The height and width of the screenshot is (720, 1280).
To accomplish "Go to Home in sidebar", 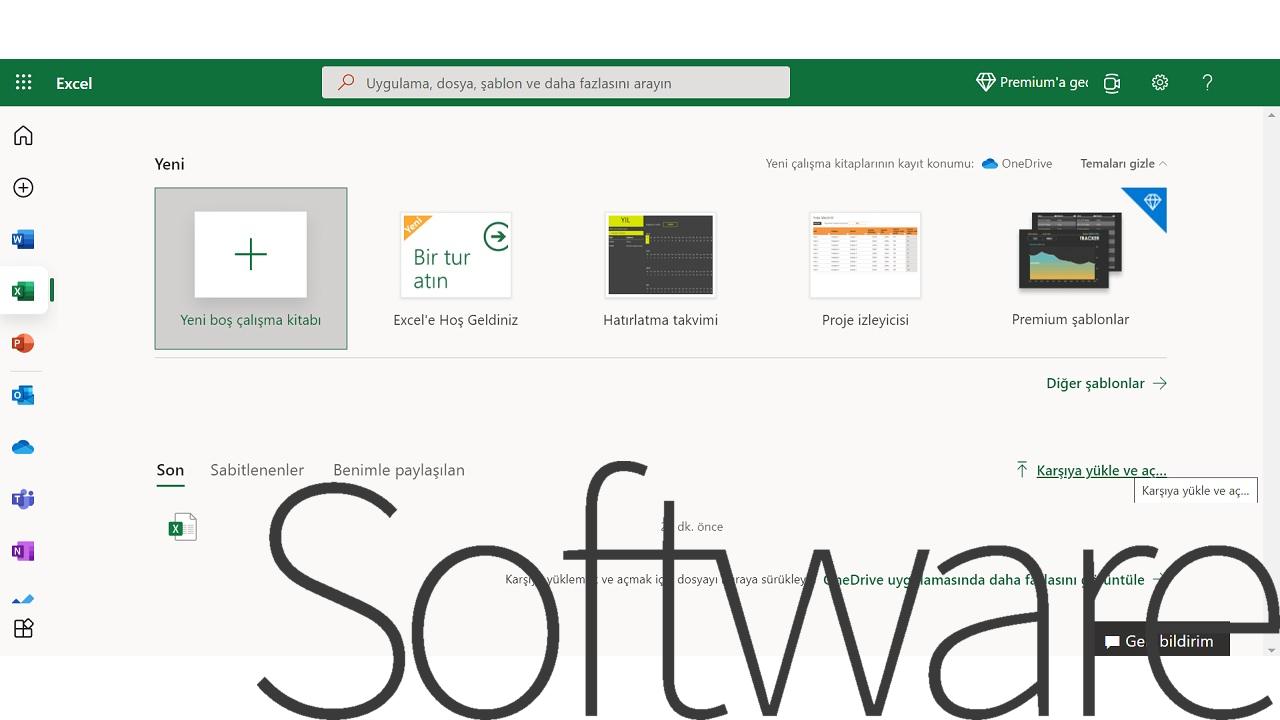I will 23,136.
